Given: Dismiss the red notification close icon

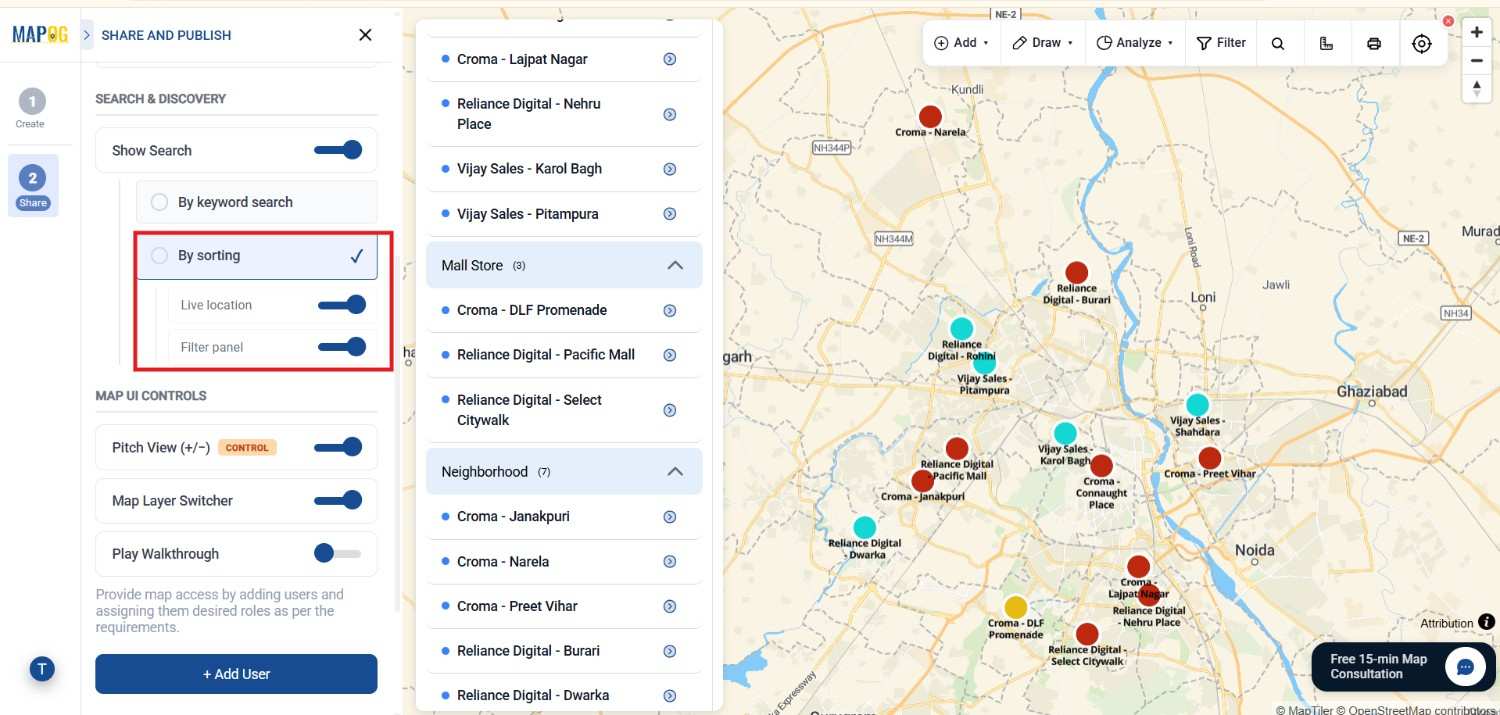Looking at the screenshot, I should pyautogui.click(x=1448, y=21).
